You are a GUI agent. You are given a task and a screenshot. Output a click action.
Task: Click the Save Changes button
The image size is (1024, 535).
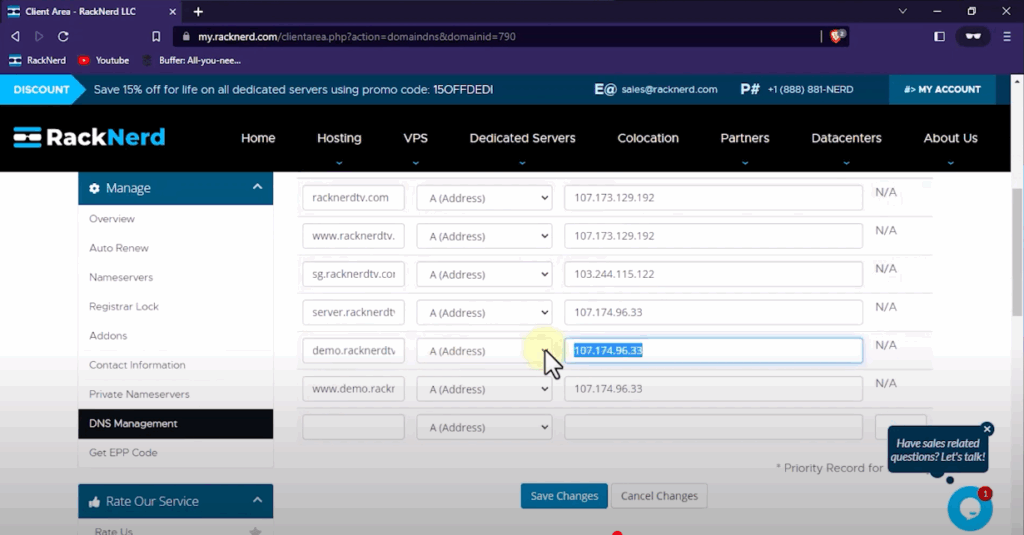(564, 496)
